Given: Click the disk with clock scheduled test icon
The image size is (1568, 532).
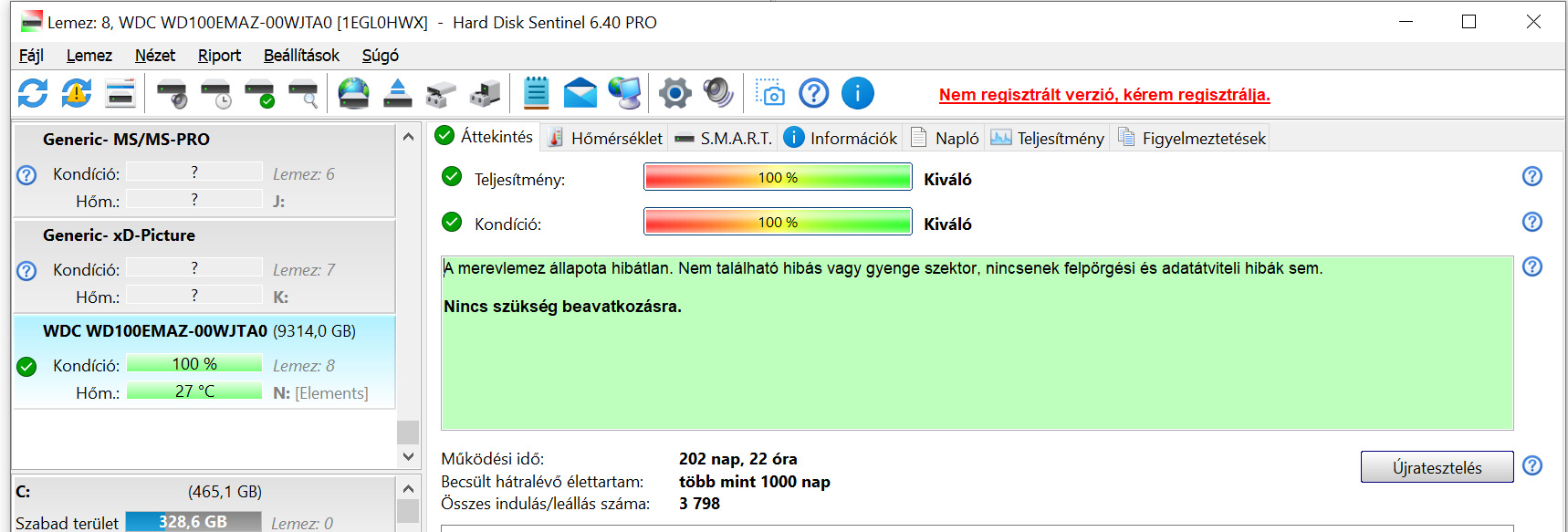Looking at the screenshot, I should pyautogui.click(x=215, y=93).
